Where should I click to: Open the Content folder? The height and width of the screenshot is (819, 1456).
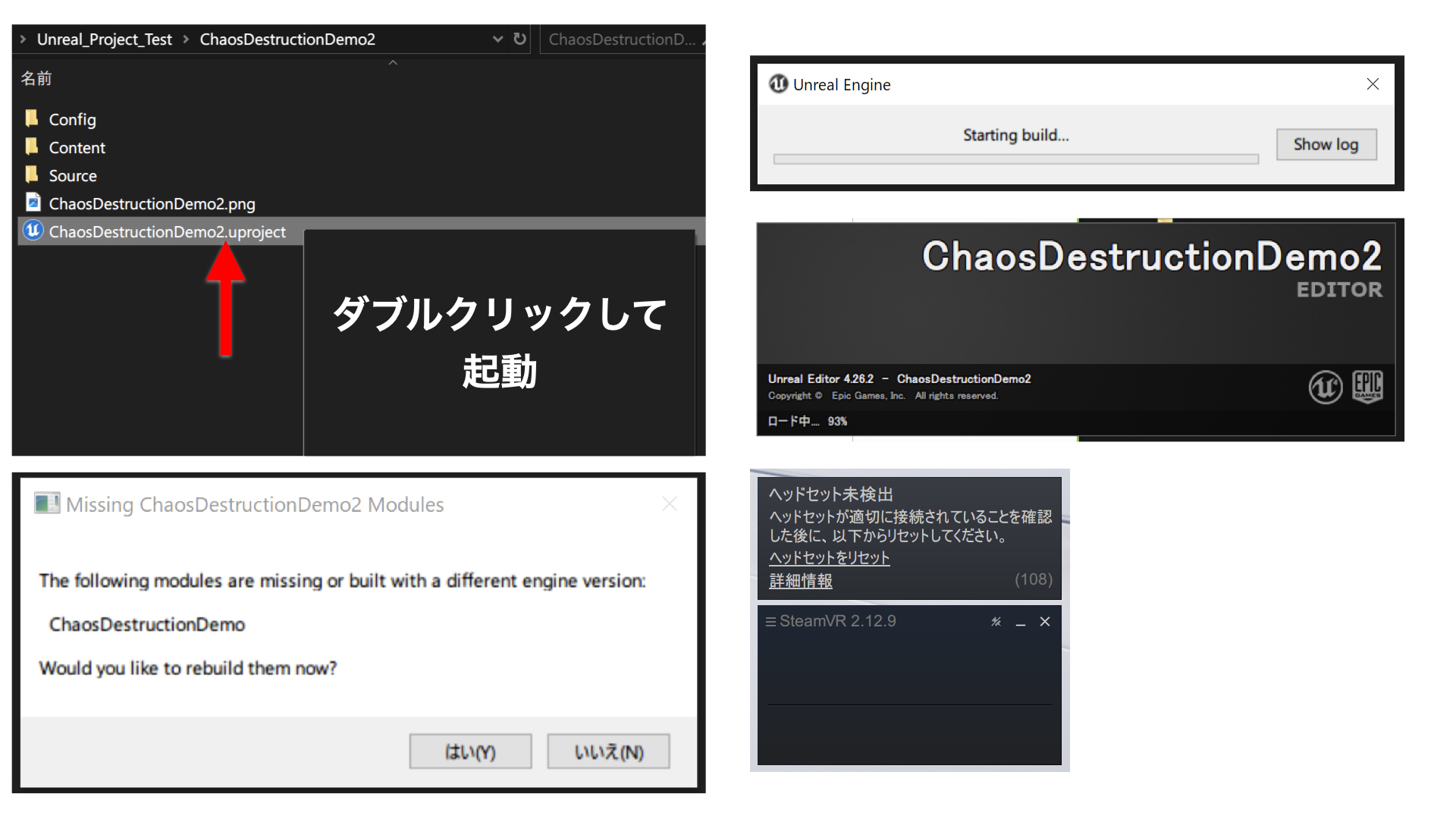[77, 148]
